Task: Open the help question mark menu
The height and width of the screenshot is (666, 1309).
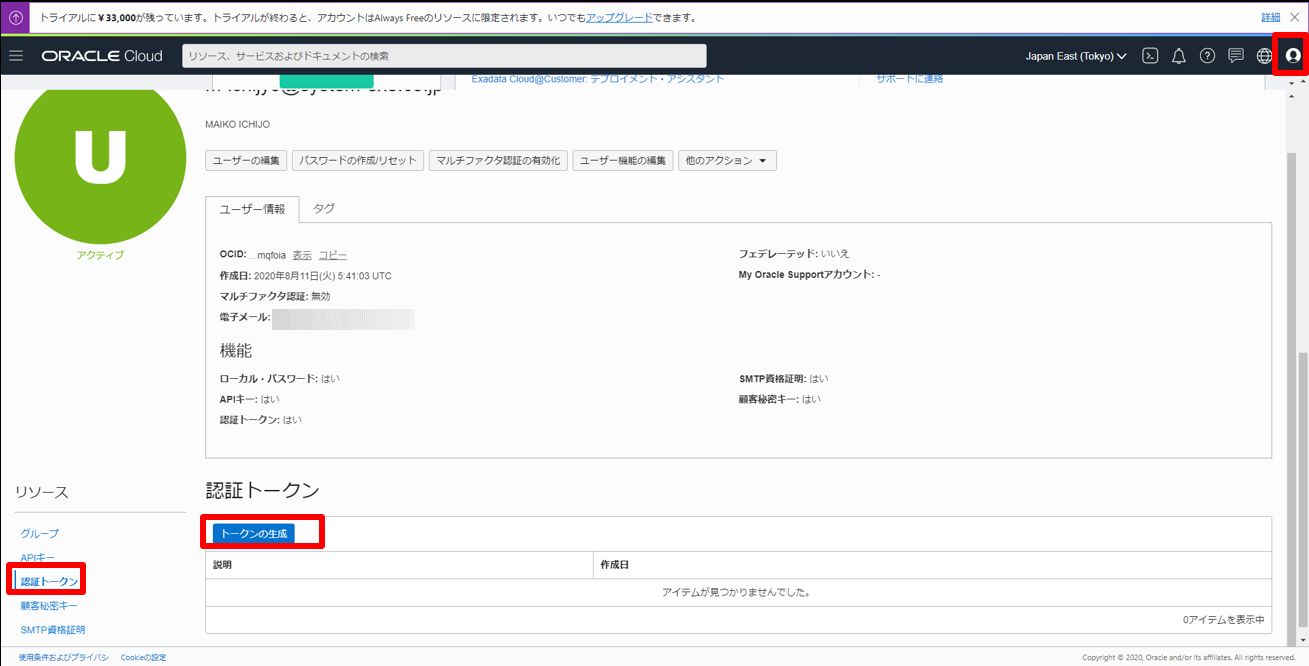Action: pos(1207,56)
